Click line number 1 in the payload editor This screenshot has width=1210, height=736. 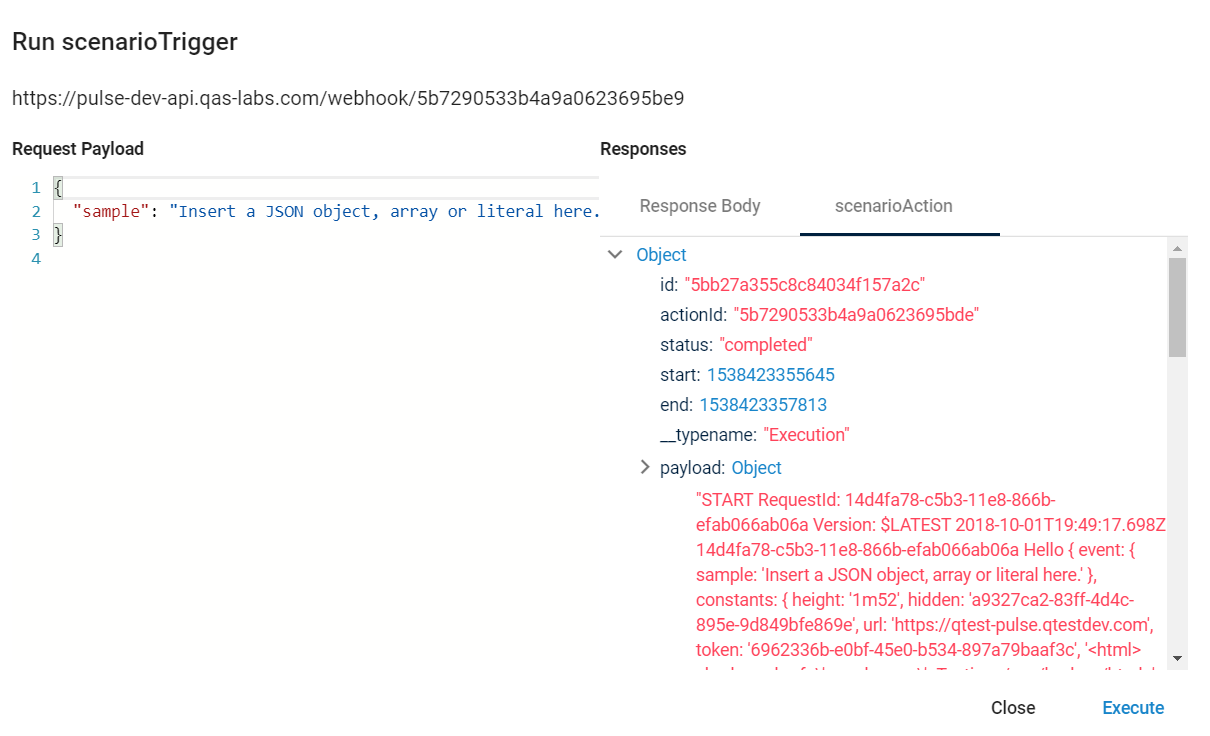coord(35,188)
